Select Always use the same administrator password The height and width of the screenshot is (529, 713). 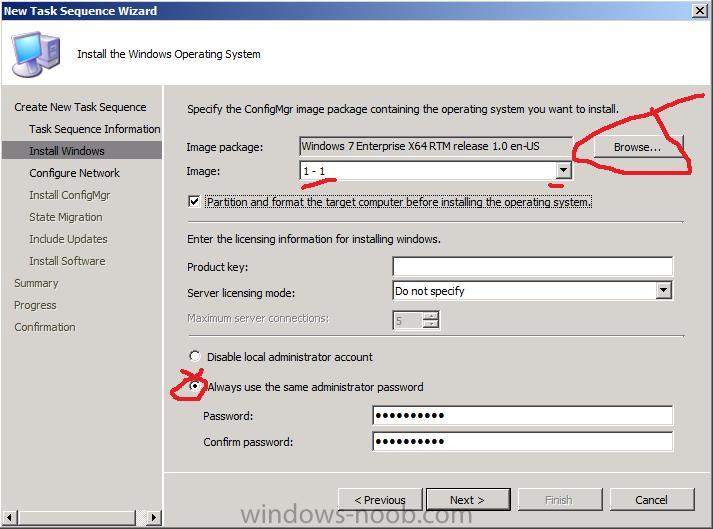(x=195, y=387)
